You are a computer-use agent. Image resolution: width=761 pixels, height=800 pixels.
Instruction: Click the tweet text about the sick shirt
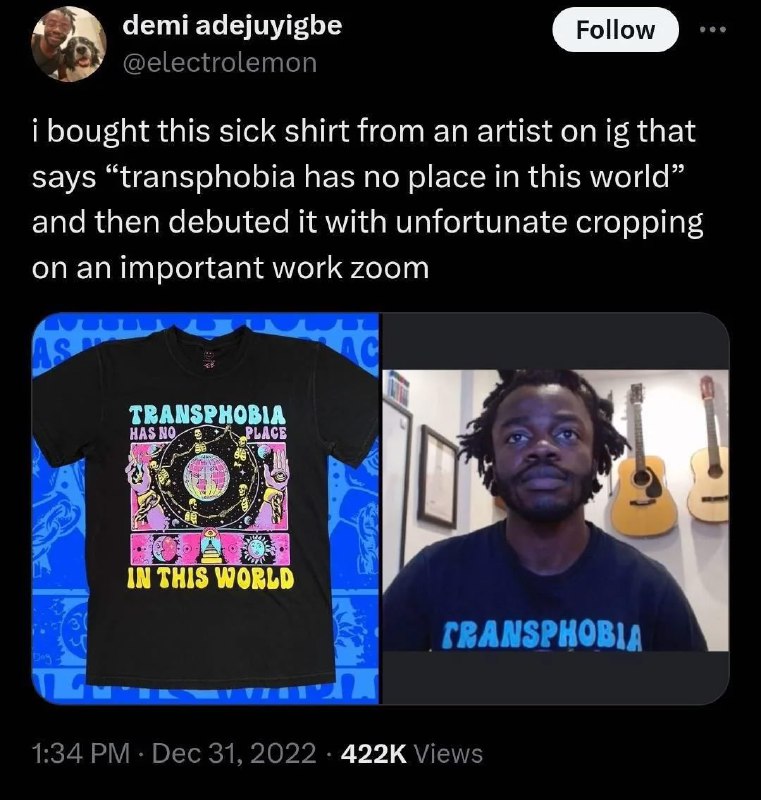pos(367,199)
